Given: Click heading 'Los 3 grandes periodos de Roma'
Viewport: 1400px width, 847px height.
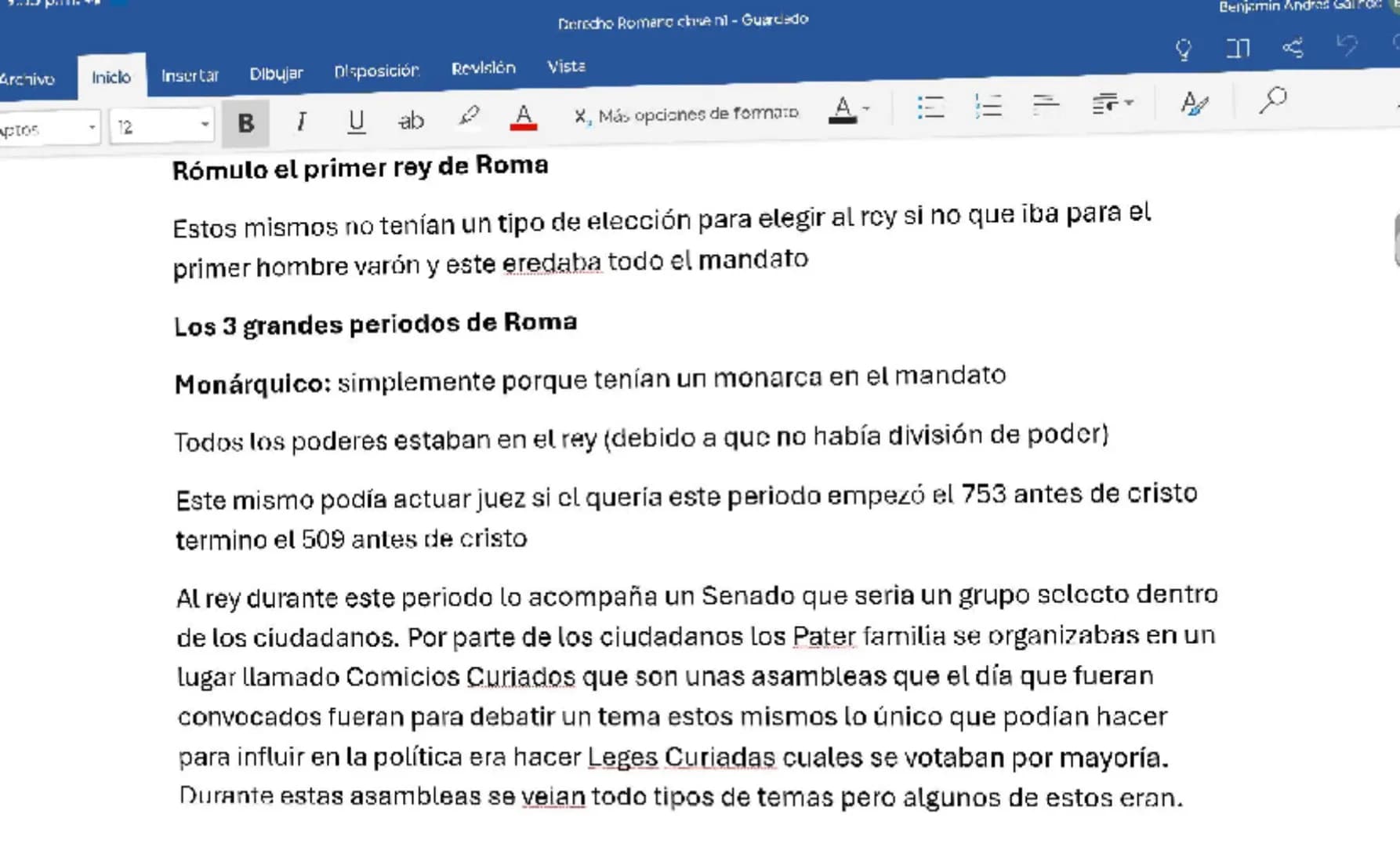Looking at the screenshot, I should (x=375, y=323).
